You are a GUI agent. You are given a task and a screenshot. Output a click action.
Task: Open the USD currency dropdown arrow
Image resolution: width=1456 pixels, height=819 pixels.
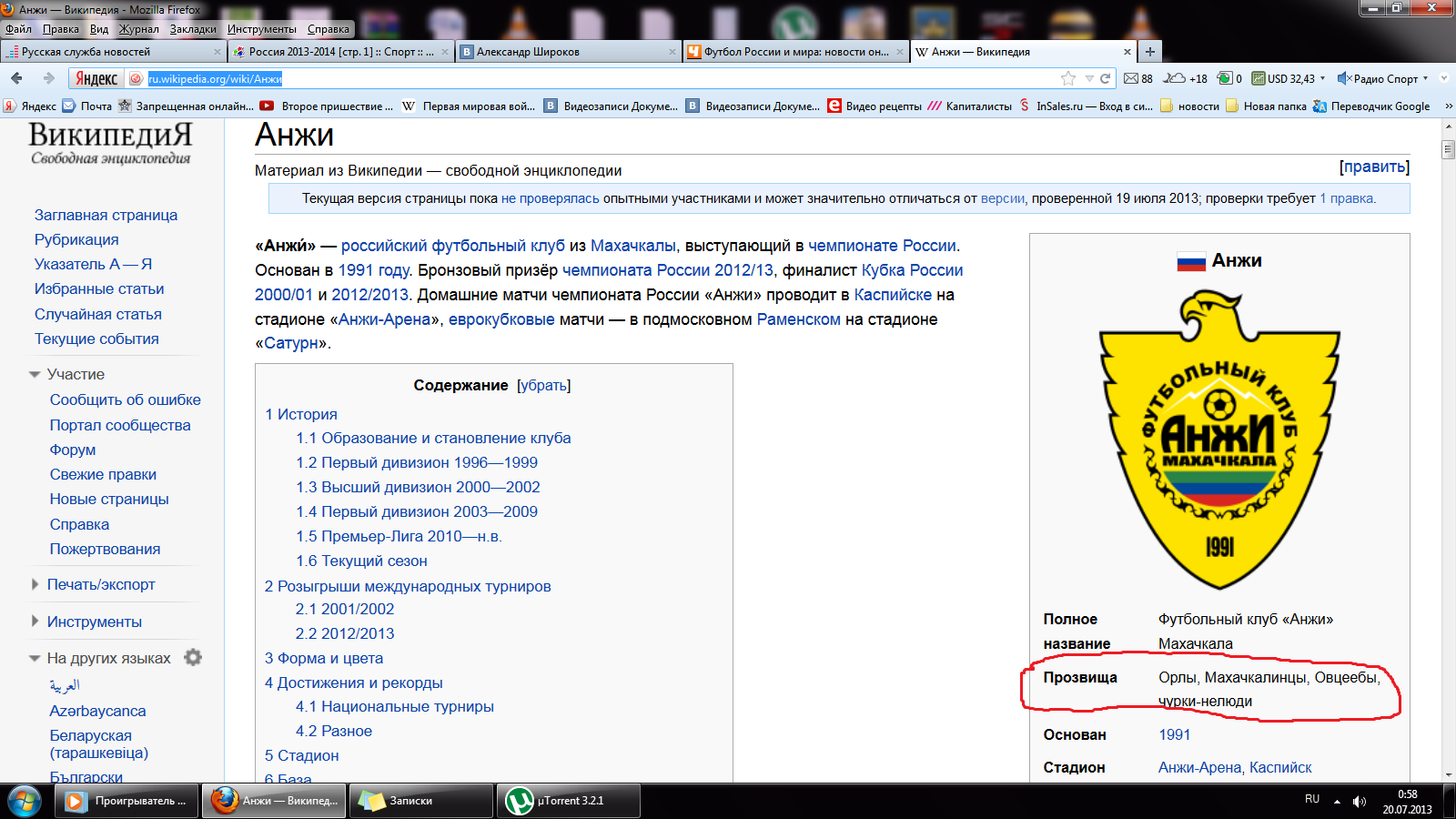(x=1322, y=78)
